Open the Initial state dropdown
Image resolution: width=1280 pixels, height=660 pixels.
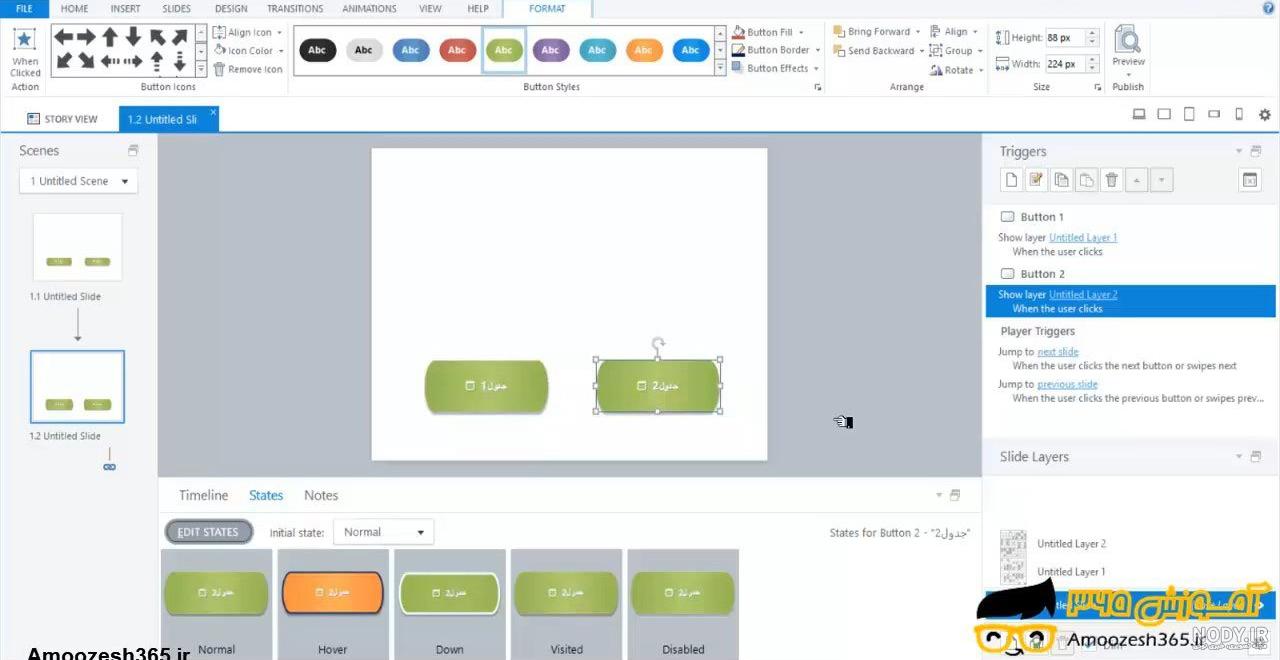(x=384, y=532)
